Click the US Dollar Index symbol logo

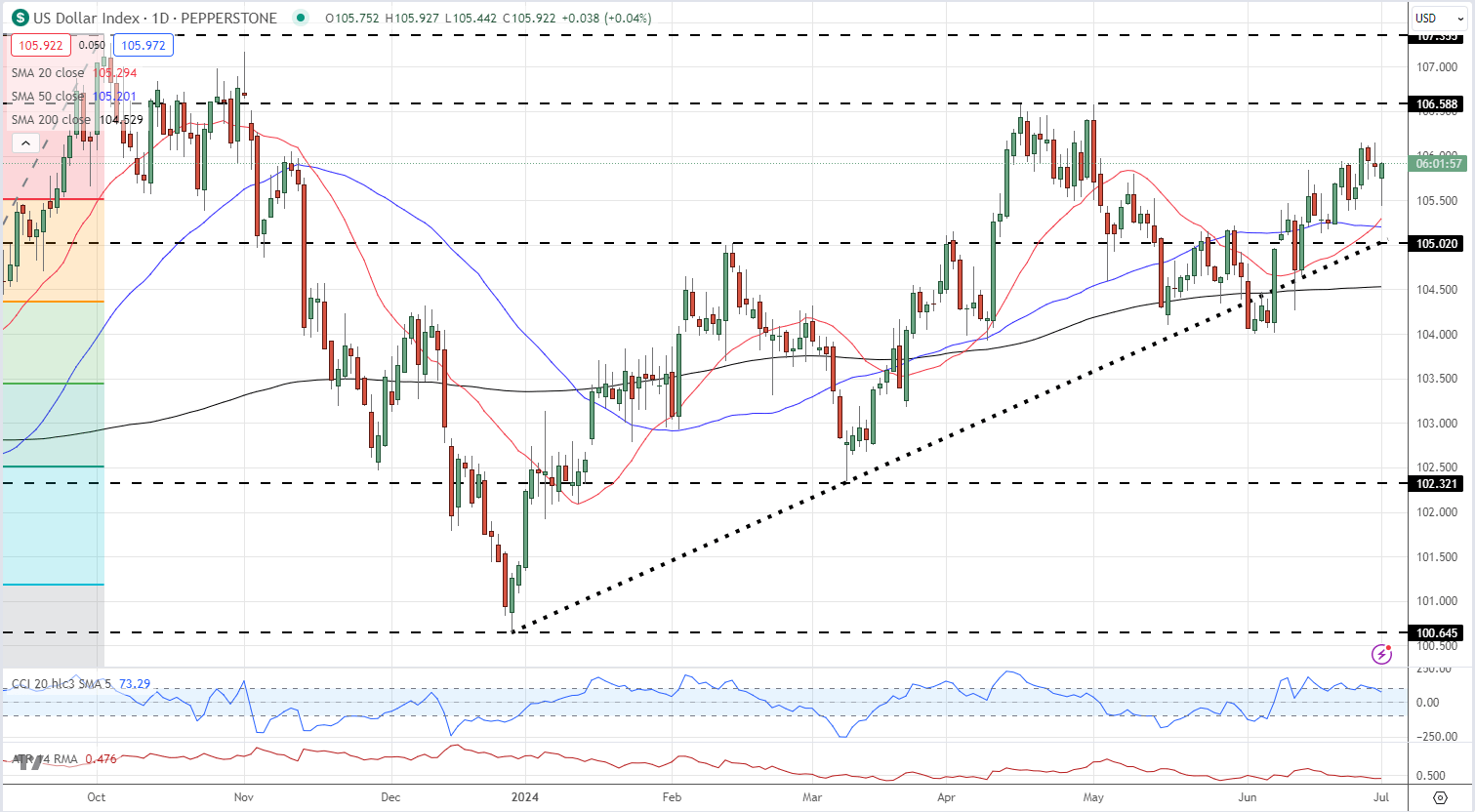click(x=20, y=18)
